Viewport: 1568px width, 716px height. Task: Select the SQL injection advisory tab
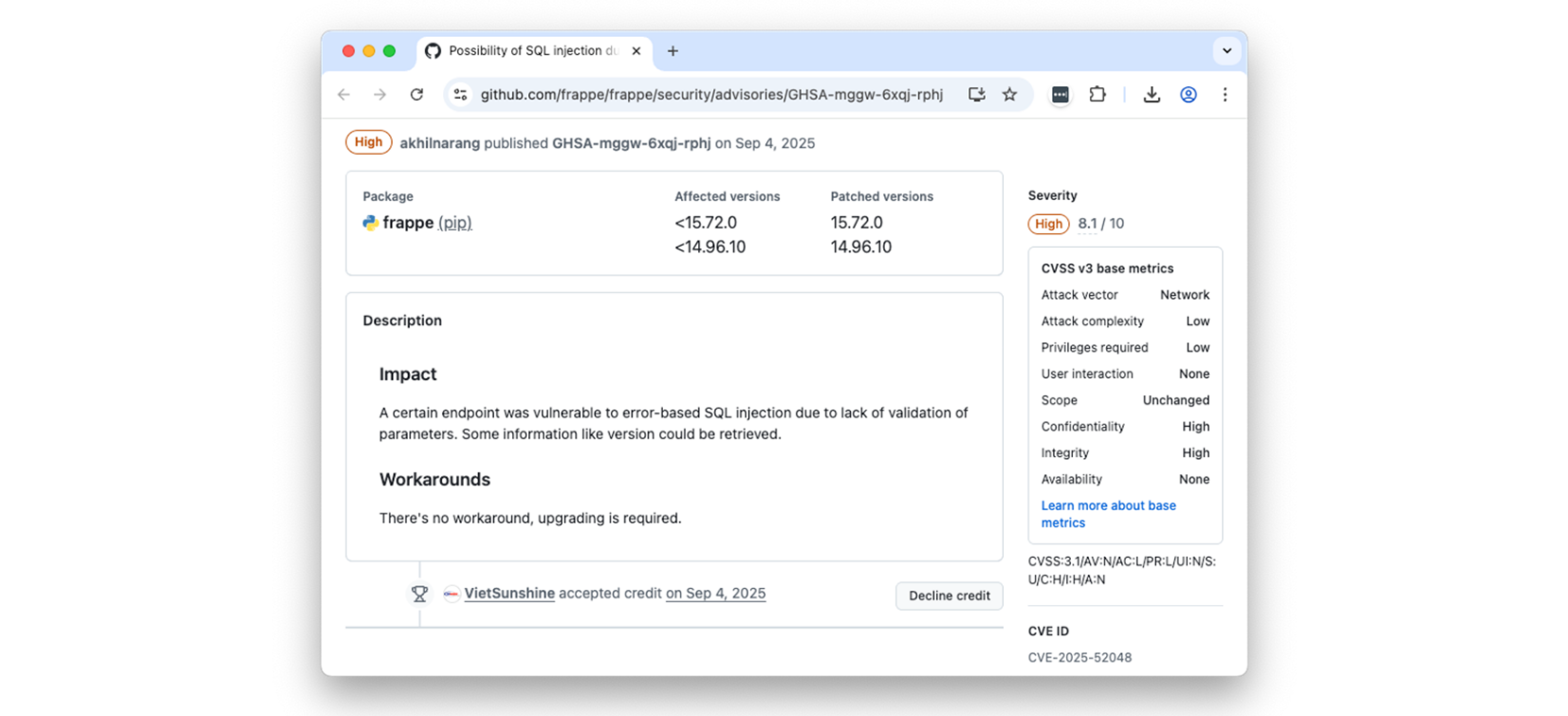(x=531, y=51)
